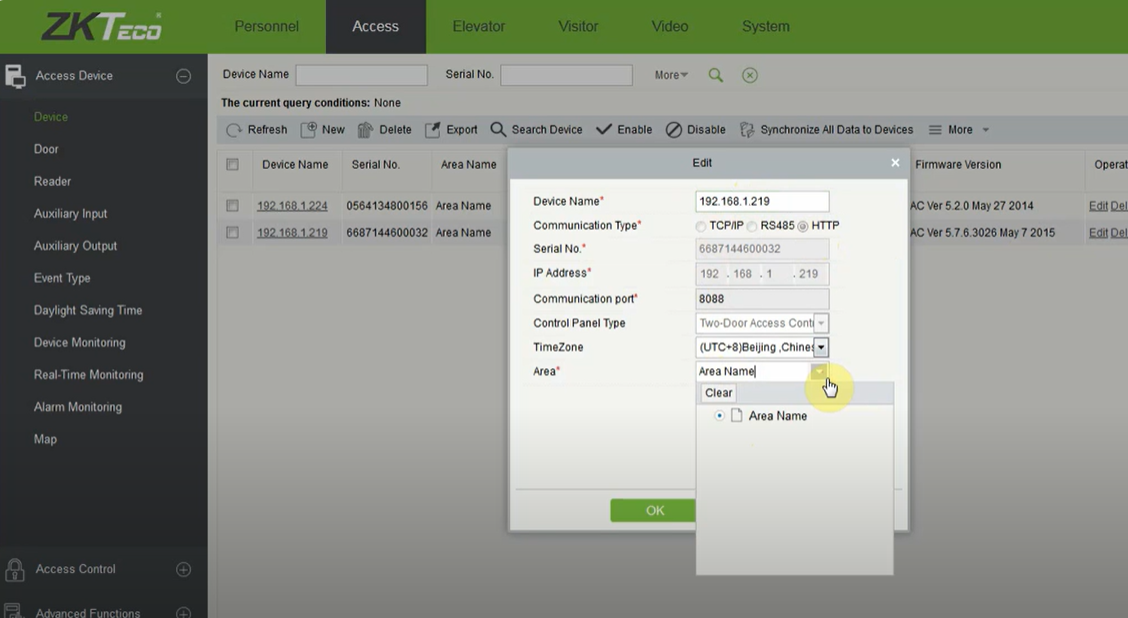The height and width of the screenshot is (618, 1128).
Task: Open Reader in the sidebar
Action: coord(53,181)
